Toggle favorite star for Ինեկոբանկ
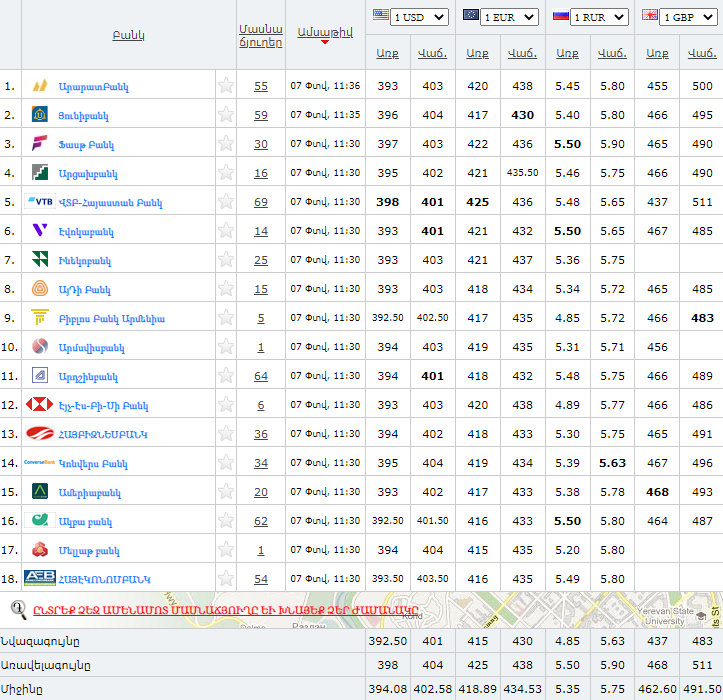 [x=226, y=259]
